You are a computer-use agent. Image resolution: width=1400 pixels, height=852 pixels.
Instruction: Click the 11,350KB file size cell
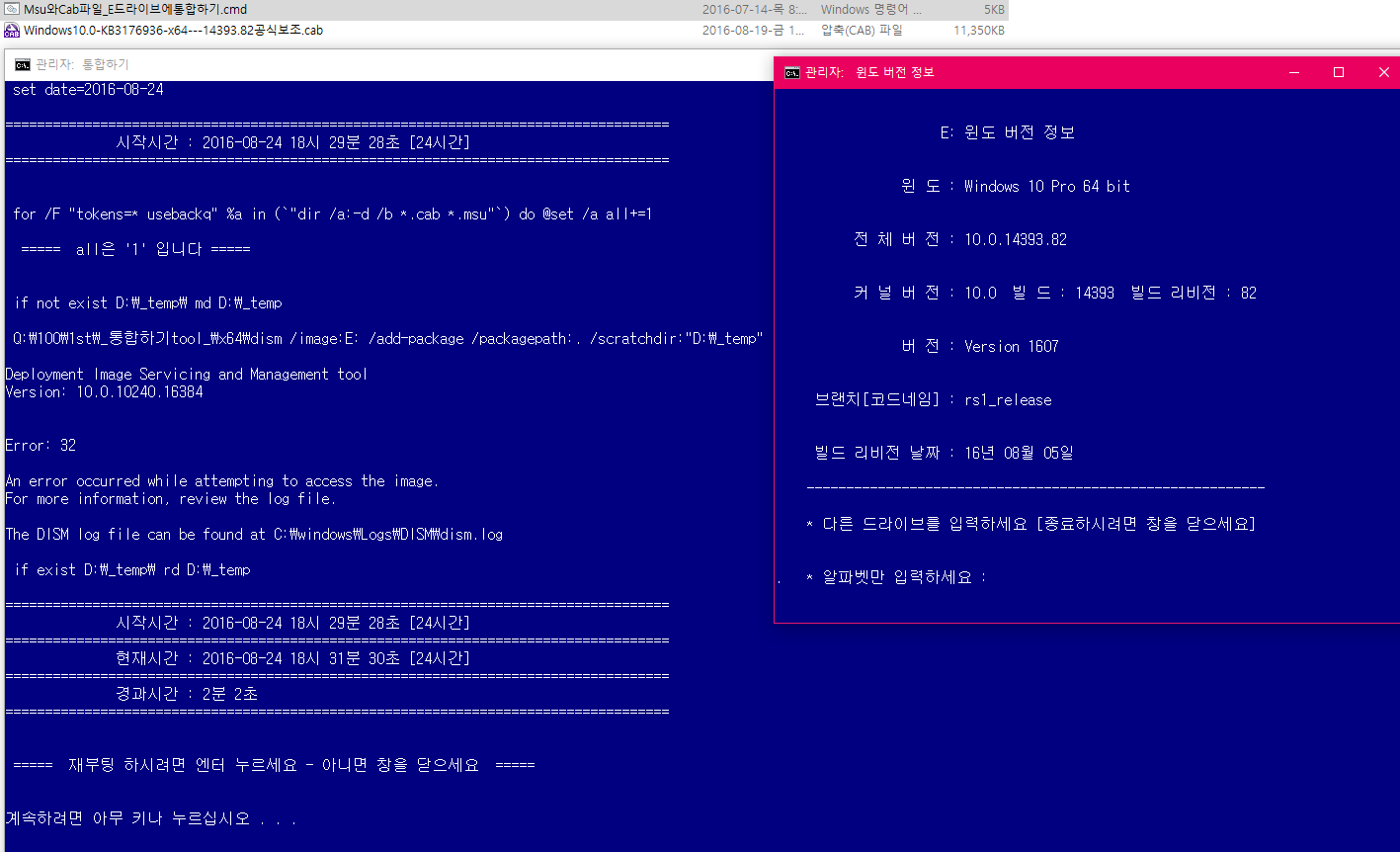[979, 31]
